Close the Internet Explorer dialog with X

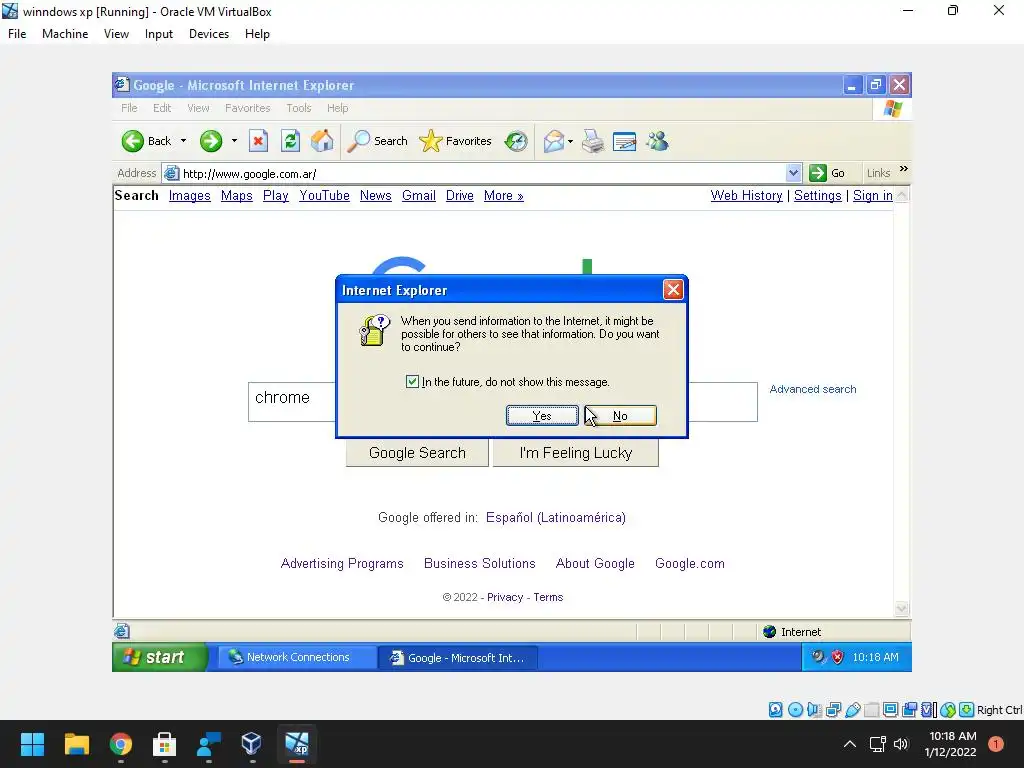pos(673,289)
